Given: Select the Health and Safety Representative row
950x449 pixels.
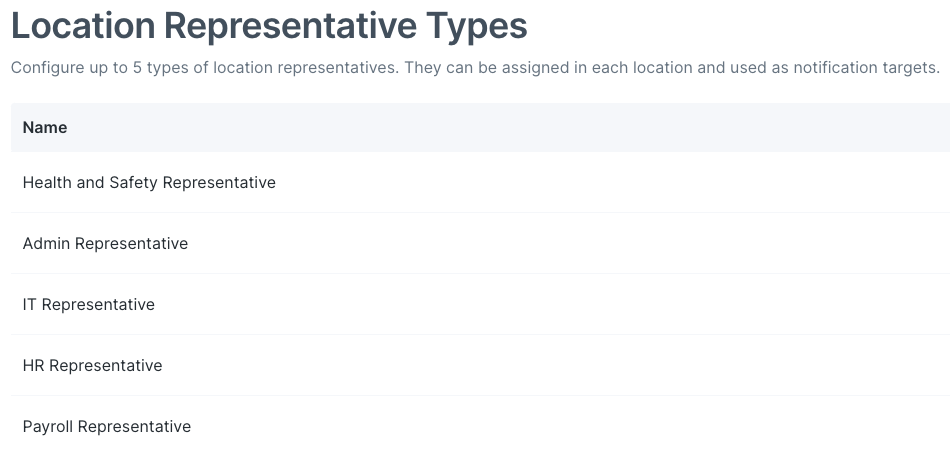Looking at the screenshot, I should 480,182.
